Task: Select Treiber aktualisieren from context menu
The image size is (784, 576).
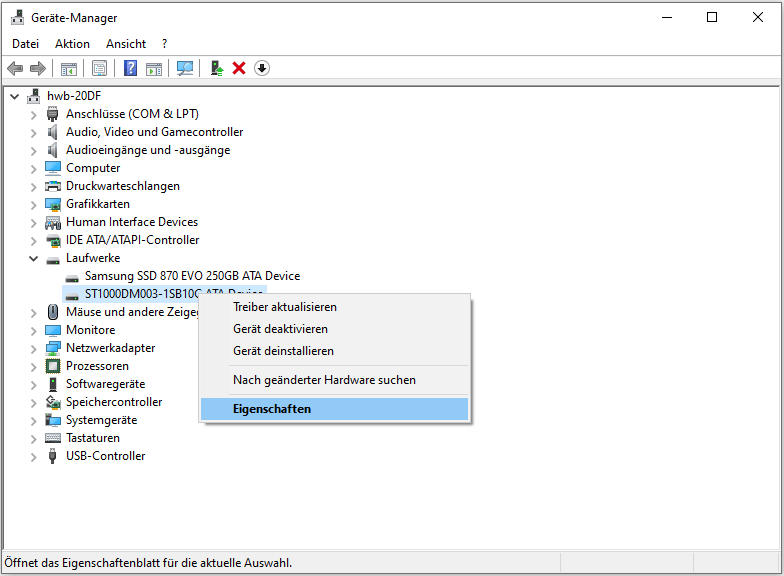Action: (285, 307)
